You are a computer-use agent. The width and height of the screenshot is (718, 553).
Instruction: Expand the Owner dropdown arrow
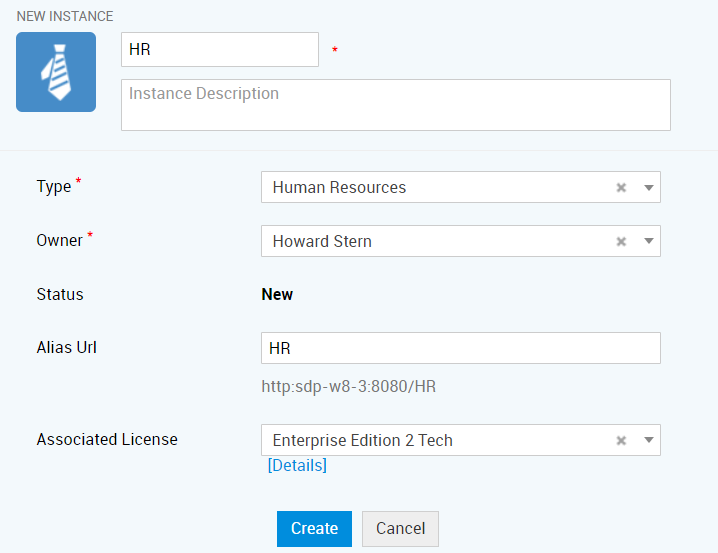pyautogui.click(x=648, y=241)
